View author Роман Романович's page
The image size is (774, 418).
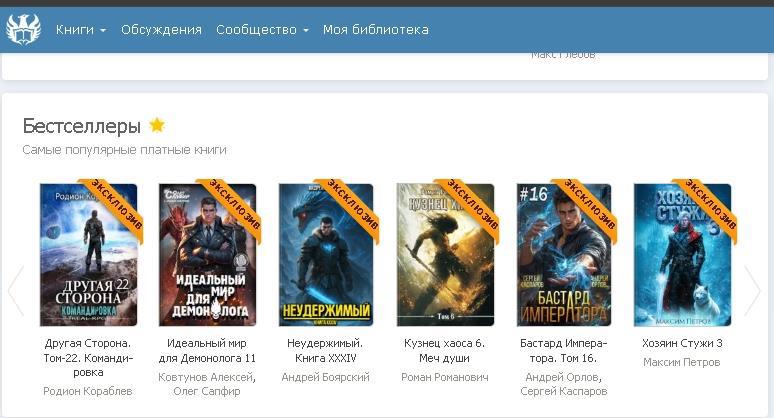click(445, 377)
